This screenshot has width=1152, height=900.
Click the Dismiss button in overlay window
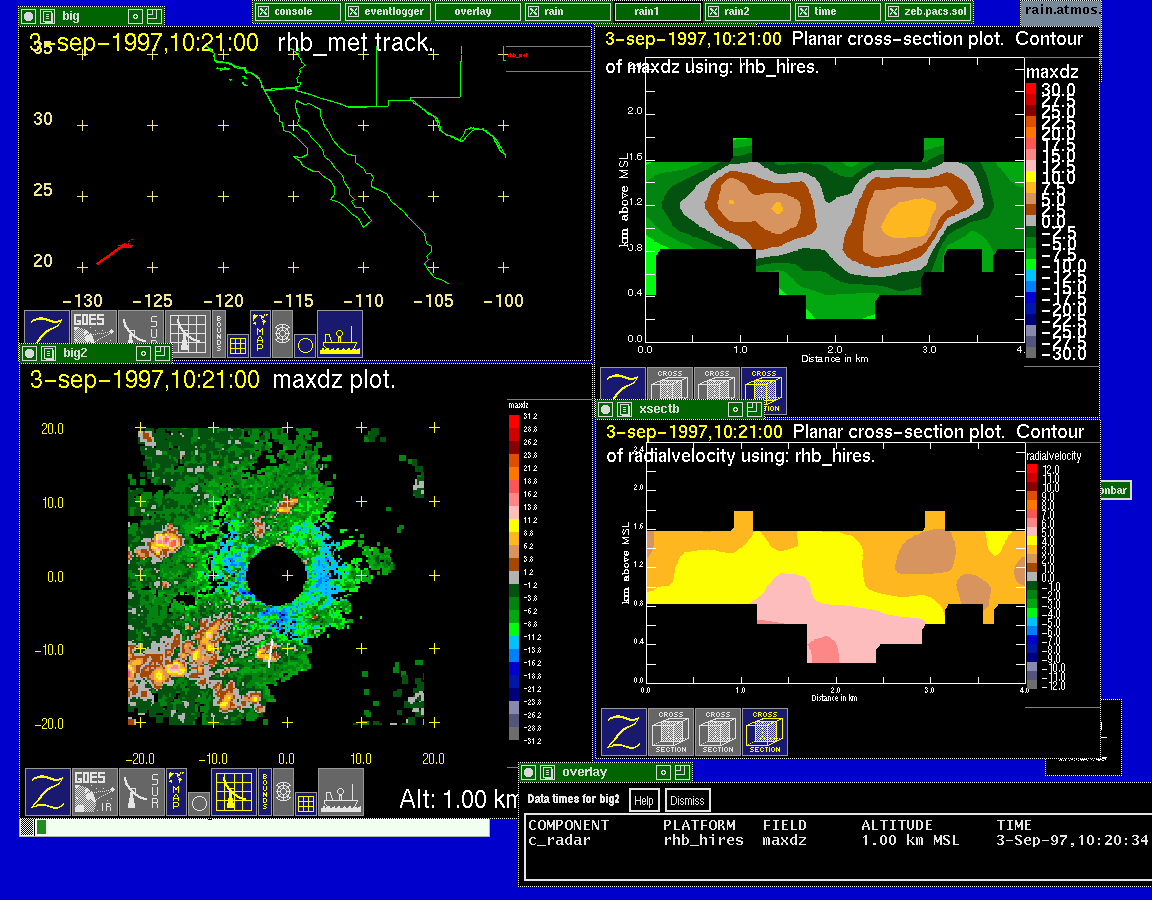point(687,800)
